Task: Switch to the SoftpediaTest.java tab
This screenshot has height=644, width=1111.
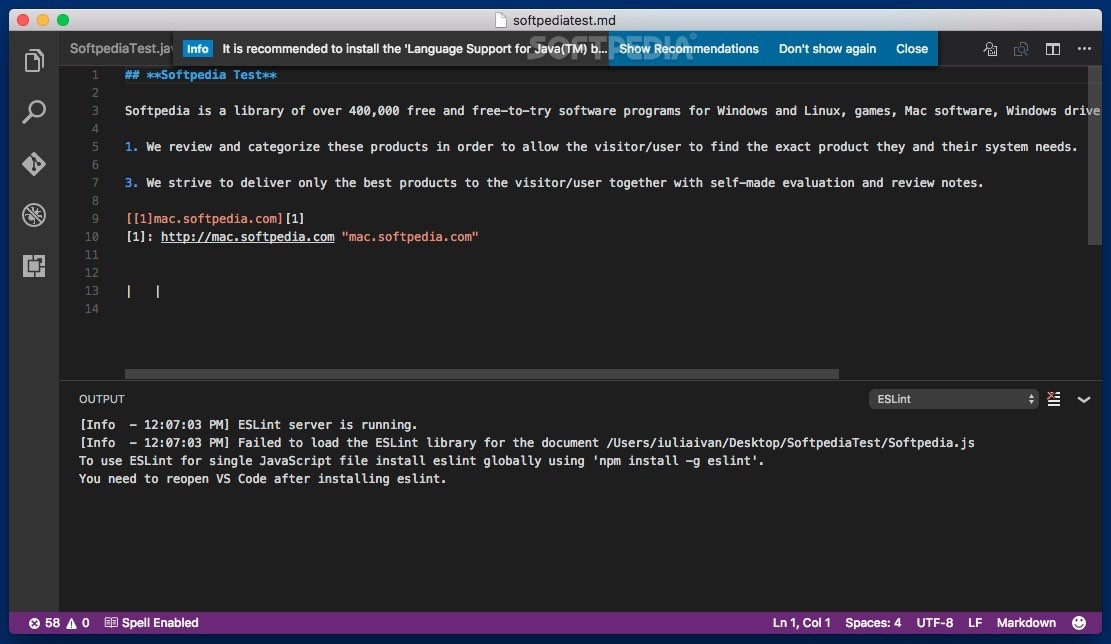Action: pyautogui.click(x=120, y=48)
